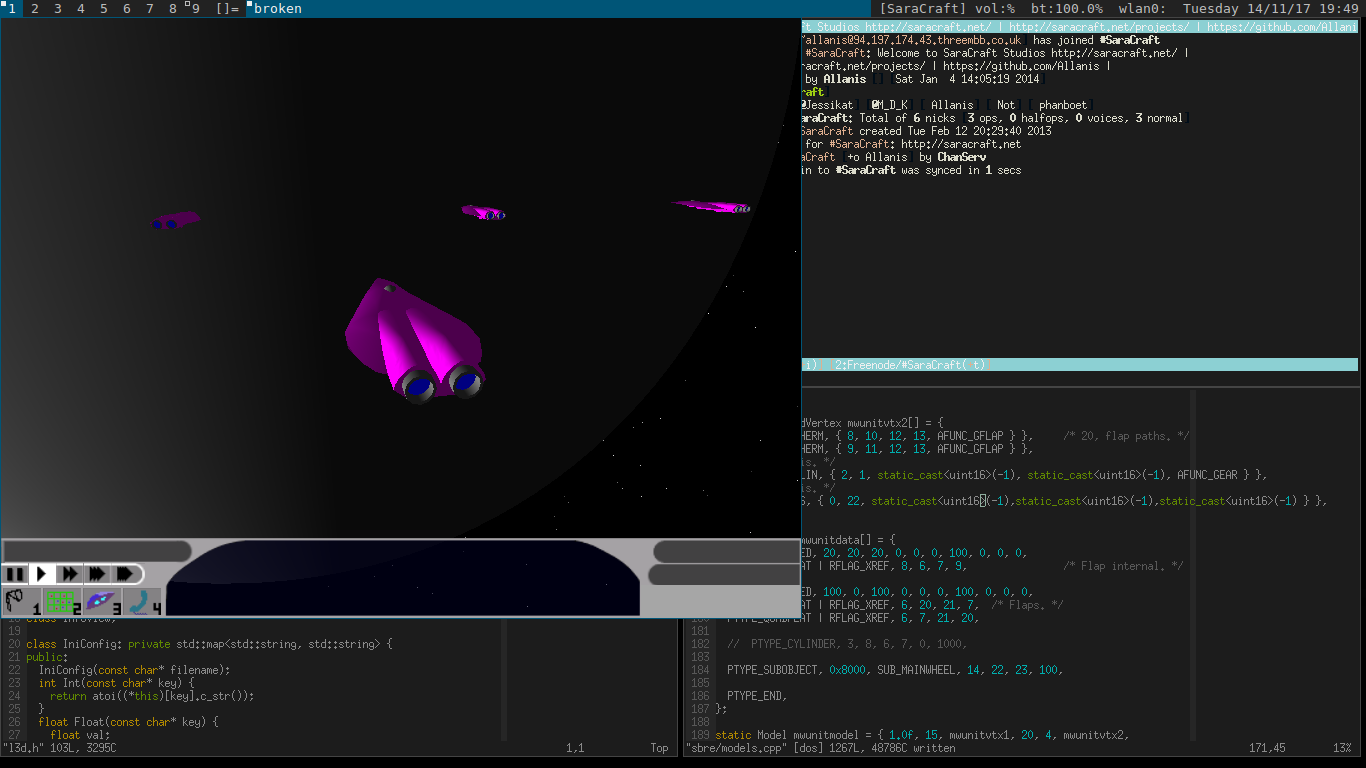The width and height of the screenshot is (1366, 768).
Task: Select the purple spaceship icon numbered 3
Action: (102, 601)
